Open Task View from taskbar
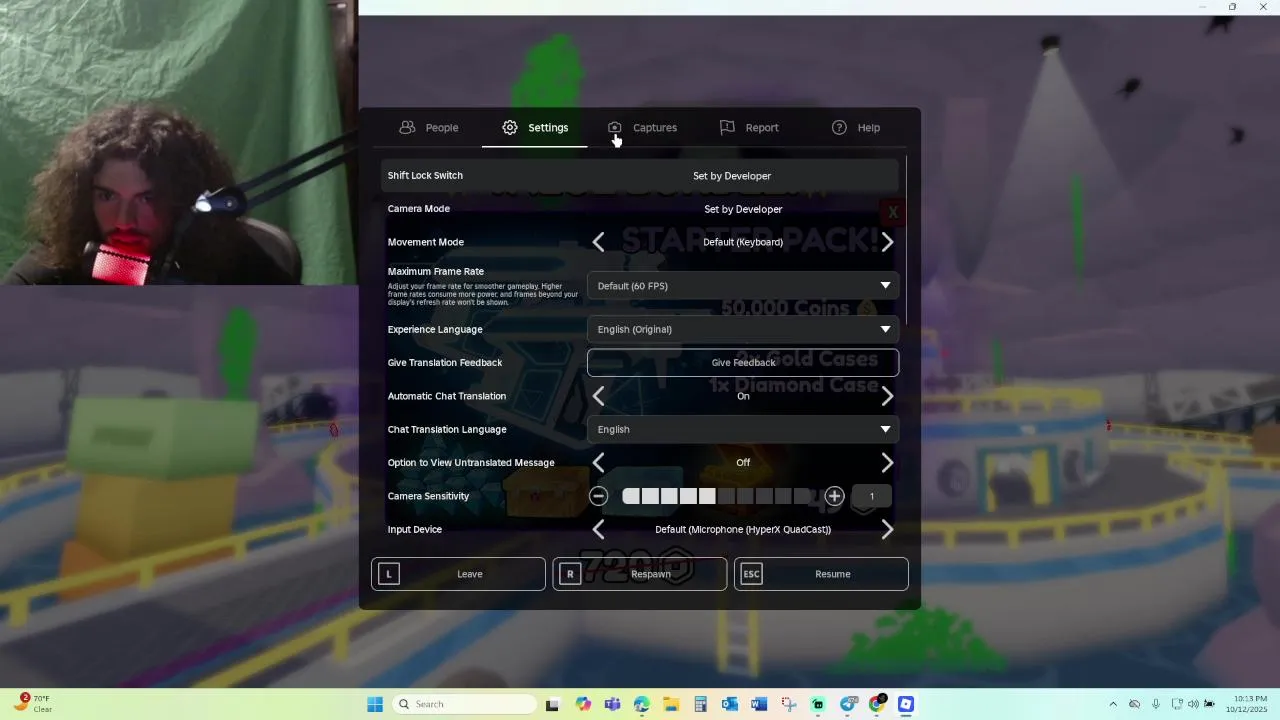 coord(552,704)
